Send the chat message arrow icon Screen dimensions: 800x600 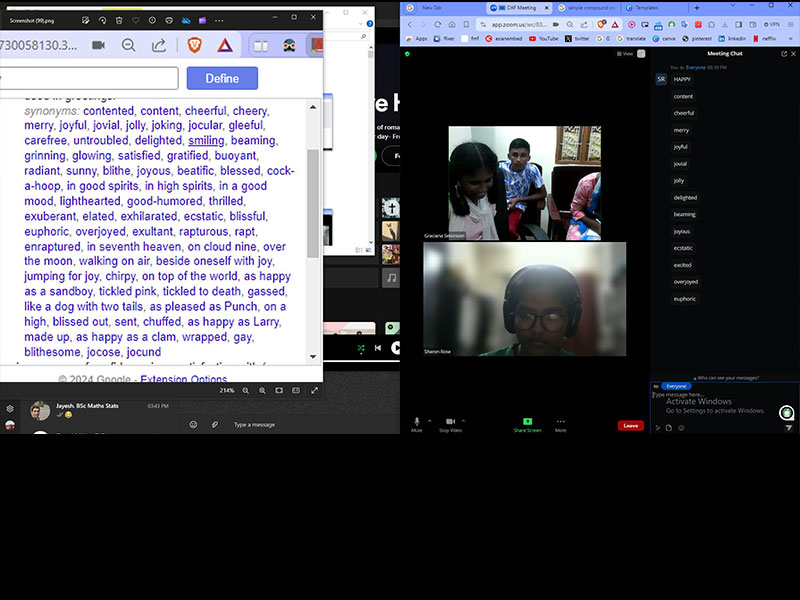coord(789,428)
